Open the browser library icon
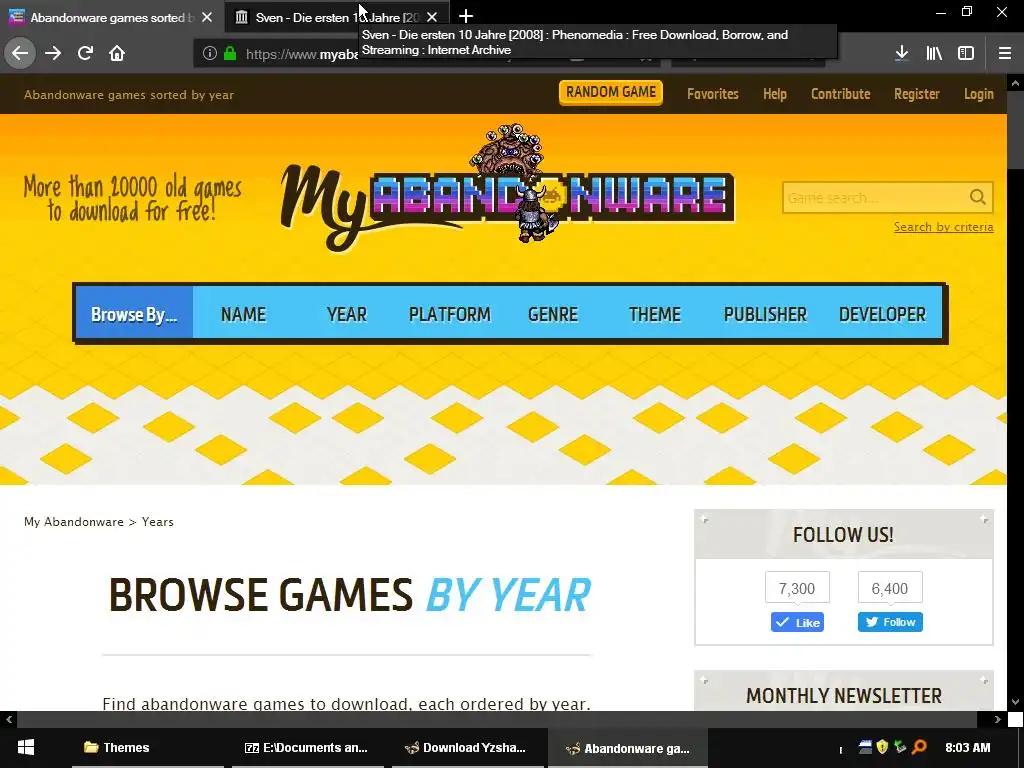The height and width of the screenshot is (768, 1024). (x=934, y=54)
